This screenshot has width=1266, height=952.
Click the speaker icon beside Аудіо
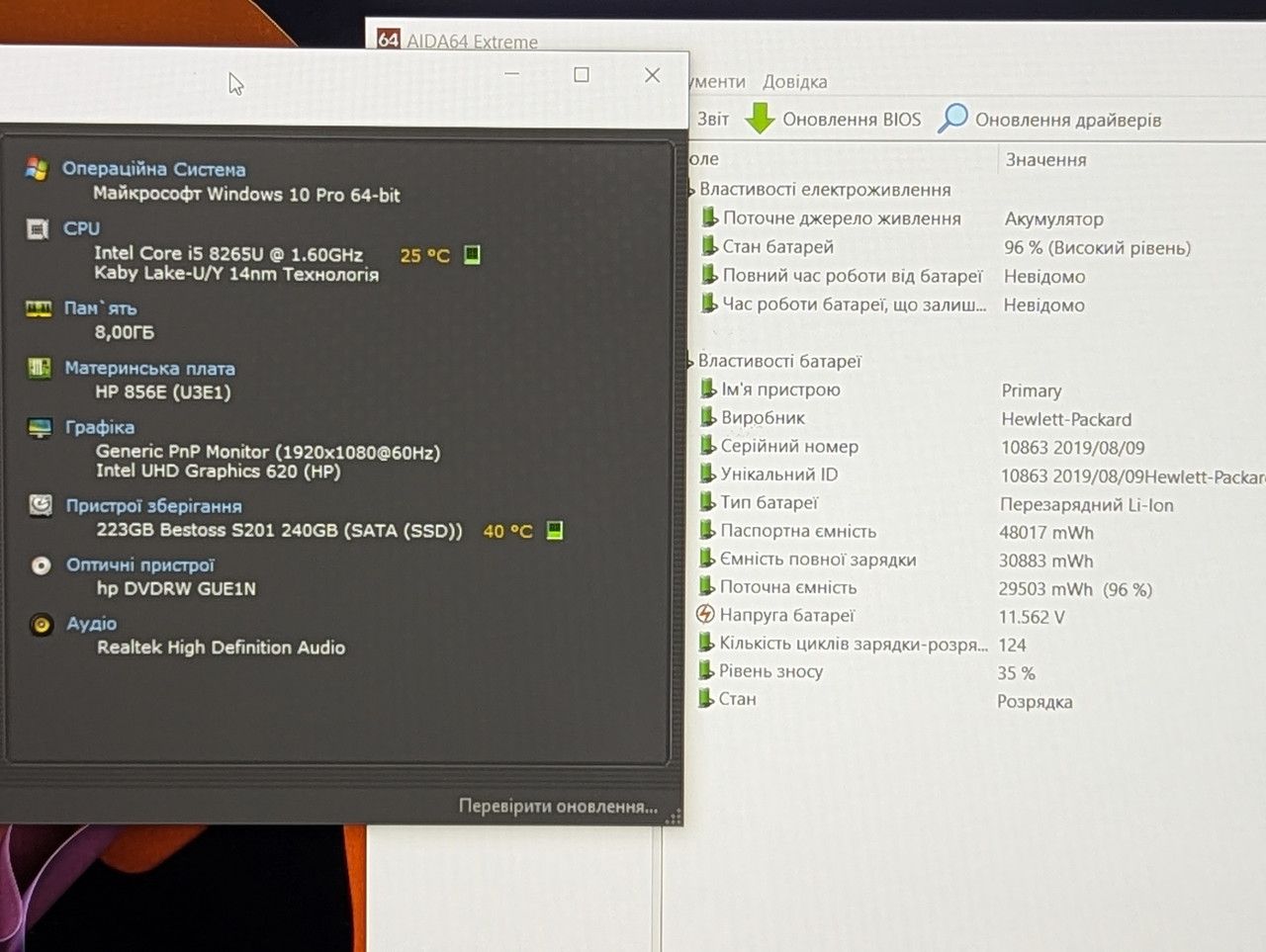click(42, 625)
